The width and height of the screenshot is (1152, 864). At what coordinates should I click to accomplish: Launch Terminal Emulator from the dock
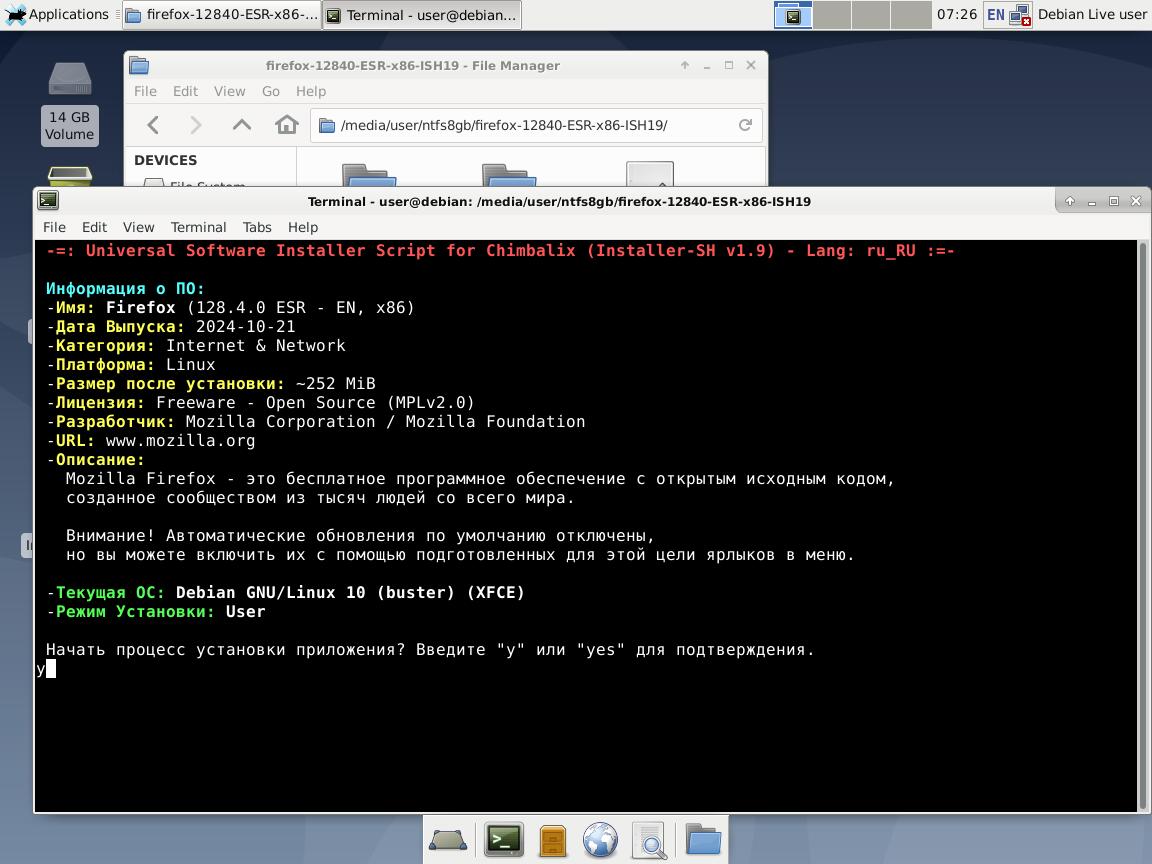[504, 840]
